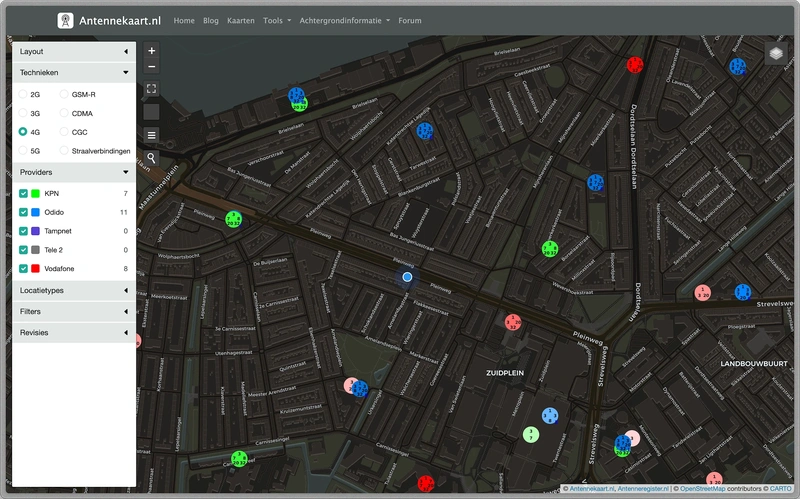Open the Achtergrondinformatie dropdown
800x499 pixels.
(344, 20)
